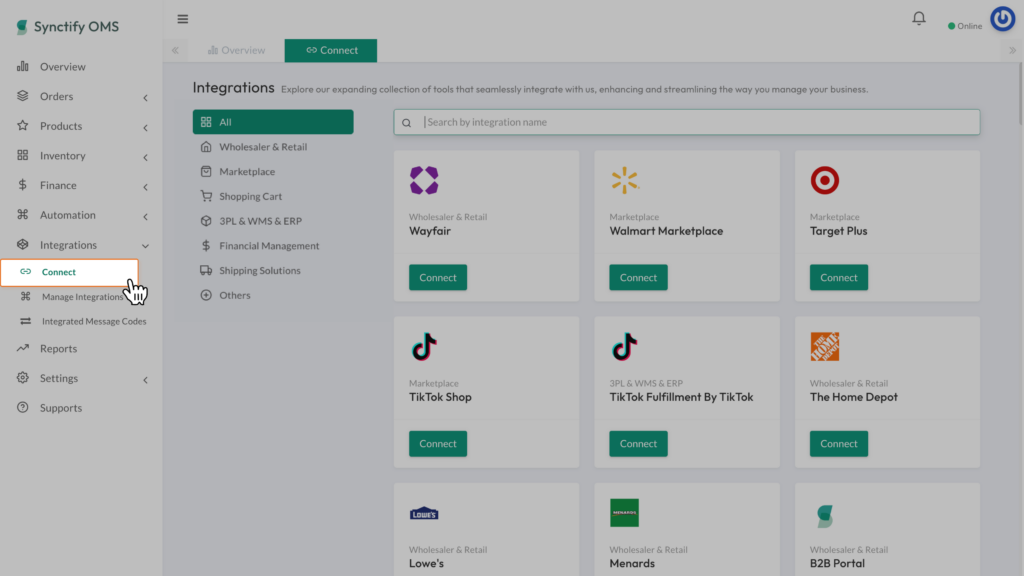Viewport: 1024px width, 576px height.
Task: Click The Home Depot logo
Action: tap(825, 347)
